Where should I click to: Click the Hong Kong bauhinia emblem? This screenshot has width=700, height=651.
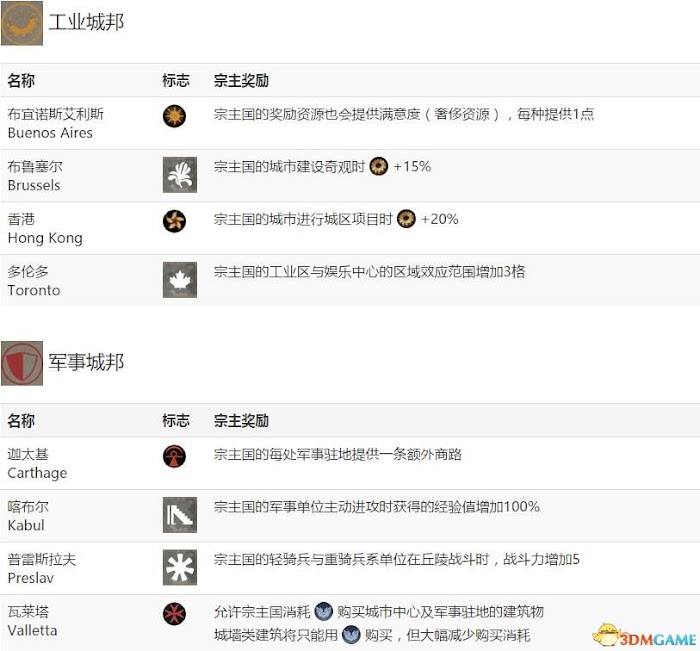pyautogui.click(x=174, y=221)
